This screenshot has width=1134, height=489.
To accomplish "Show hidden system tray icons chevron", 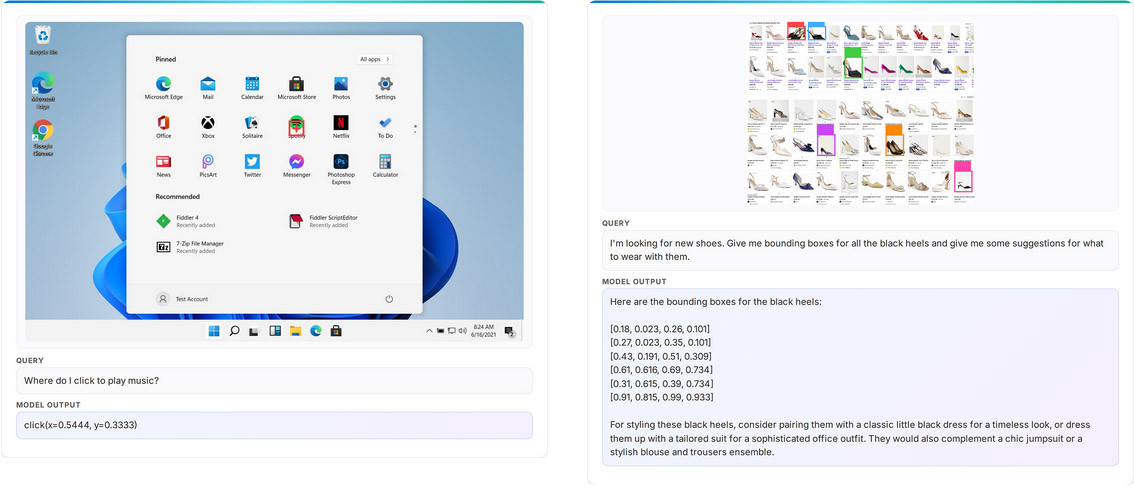I will pos(429,331).
